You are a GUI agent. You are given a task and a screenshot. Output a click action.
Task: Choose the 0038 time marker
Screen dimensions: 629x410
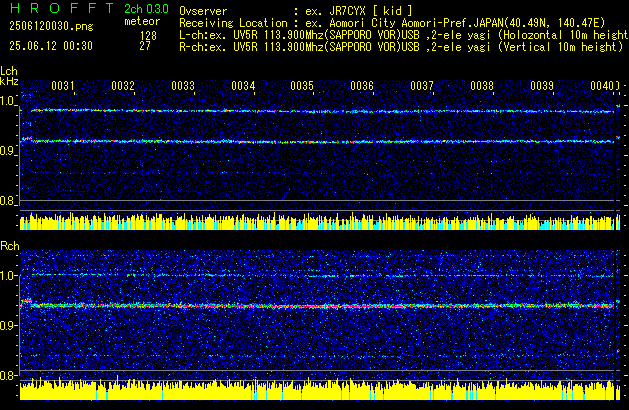pyautogui.click(x=482, y=86)
